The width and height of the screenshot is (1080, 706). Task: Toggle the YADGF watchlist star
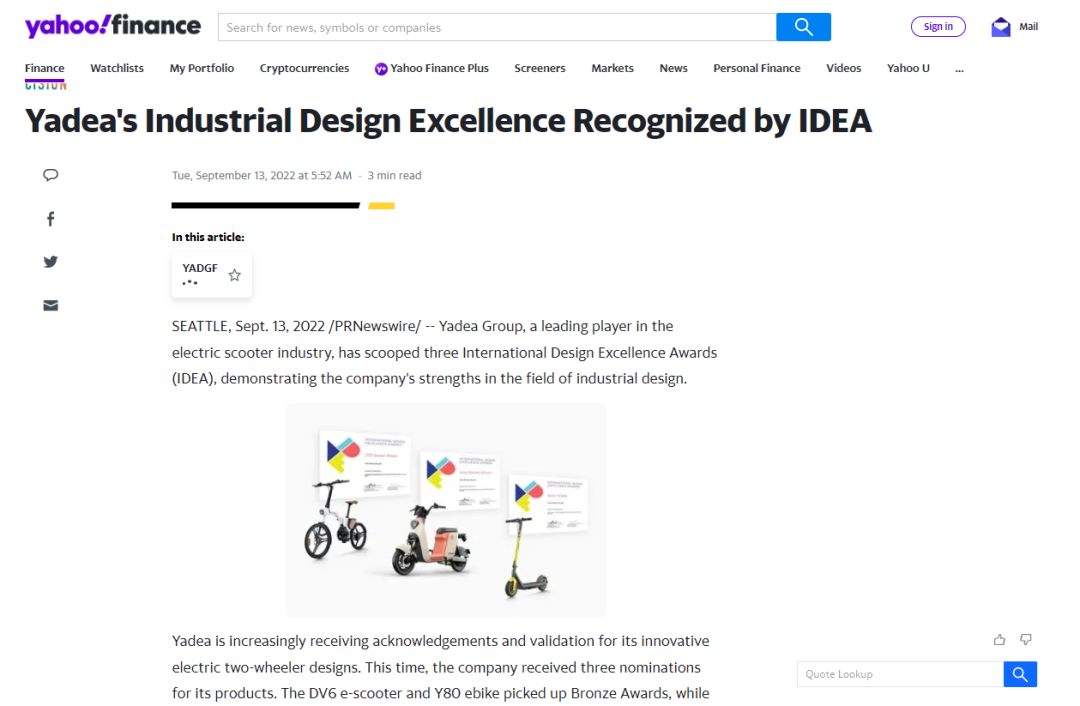[x=235, y=275]
